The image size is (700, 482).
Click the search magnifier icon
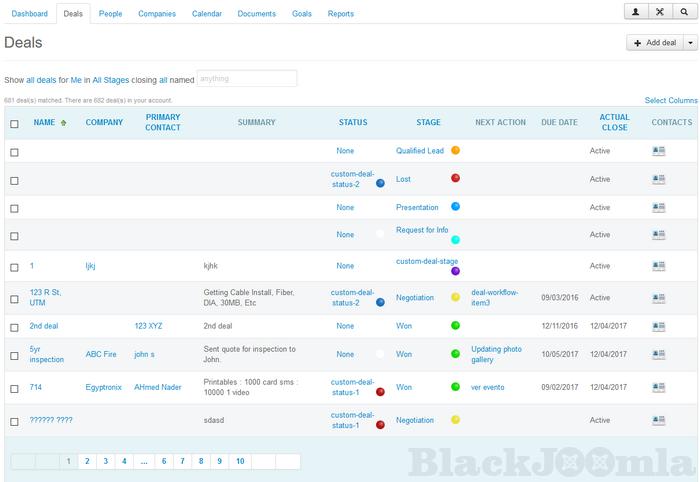pyautogui.click(x=684, y=12)
